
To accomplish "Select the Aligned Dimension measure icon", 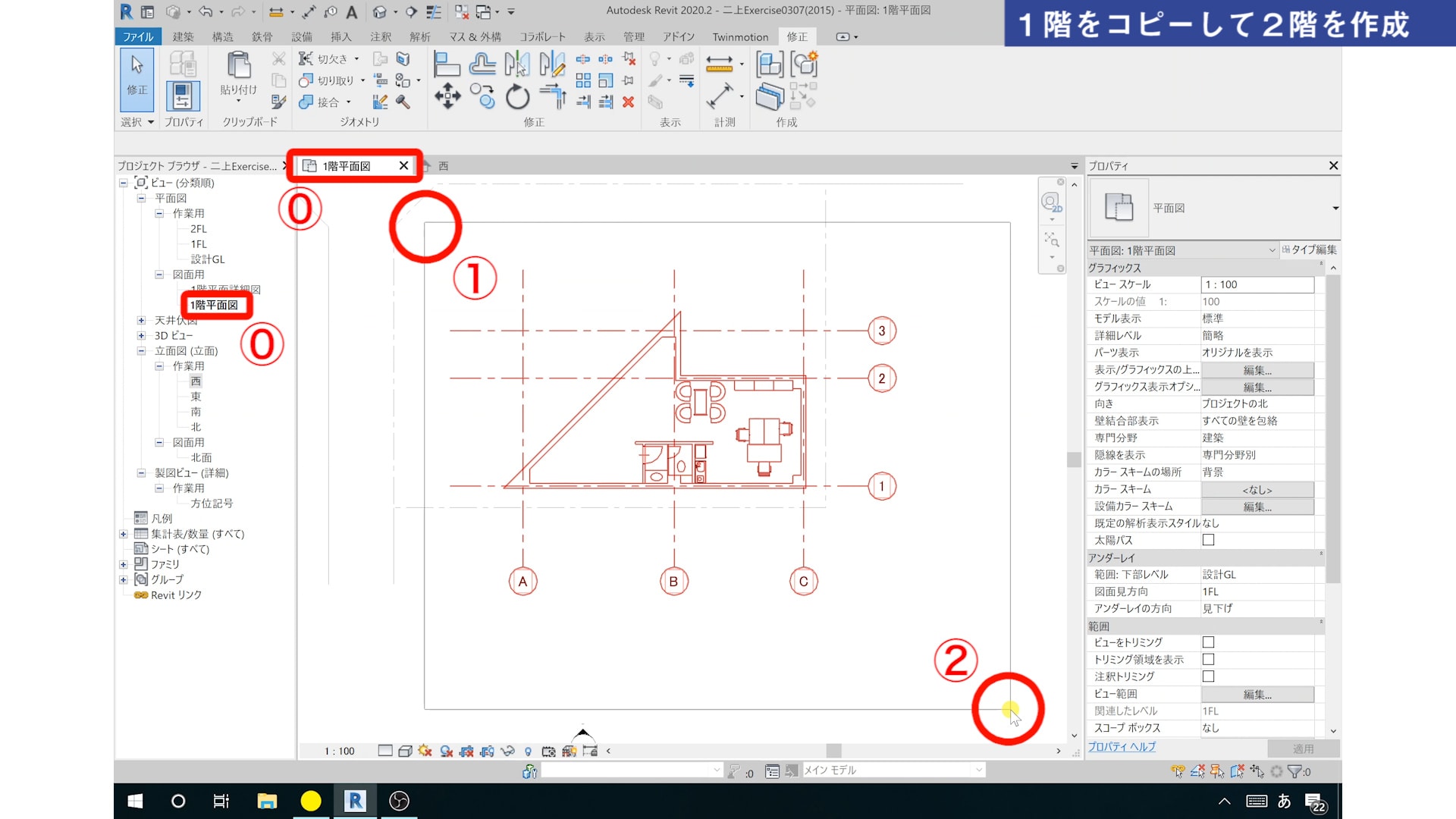I will click(x=719, y=96).
